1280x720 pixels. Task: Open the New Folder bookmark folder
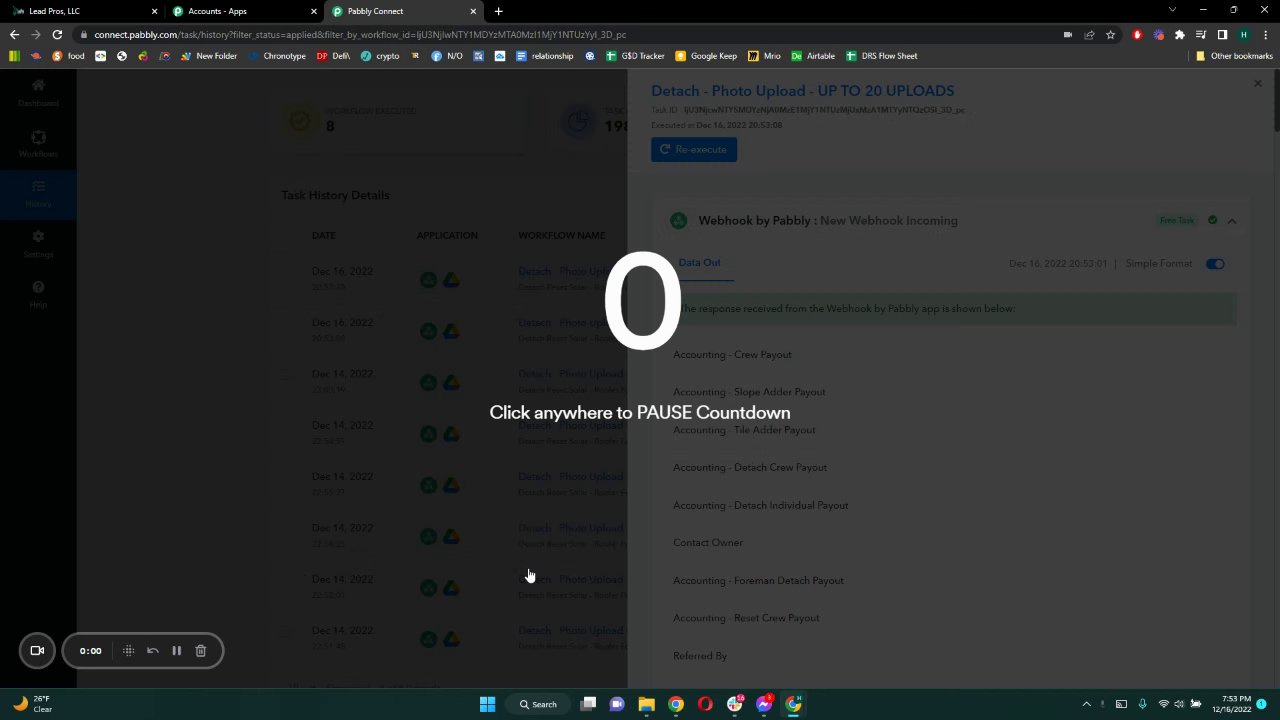click(209, 56)
